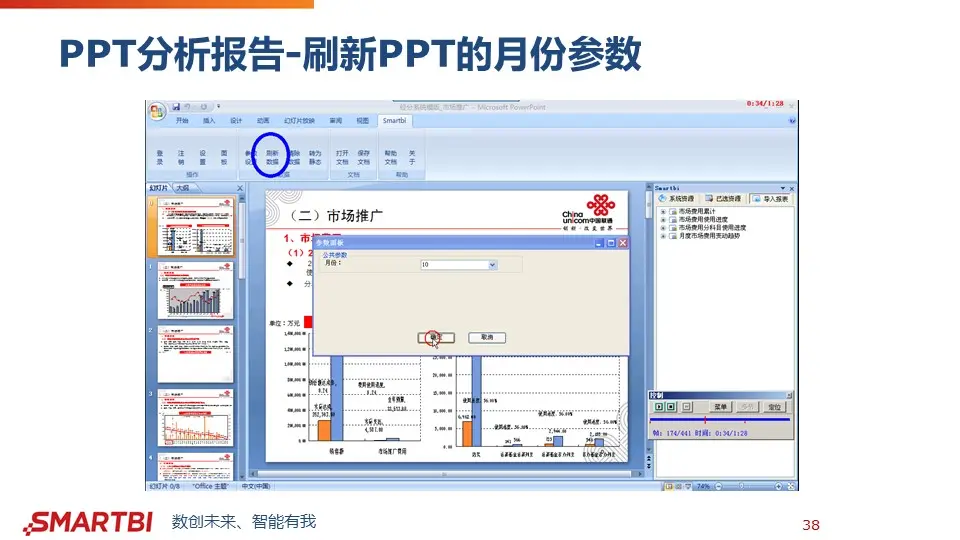
Task: Select the slide thumbnail numbered 1
Action: (195, 290)
